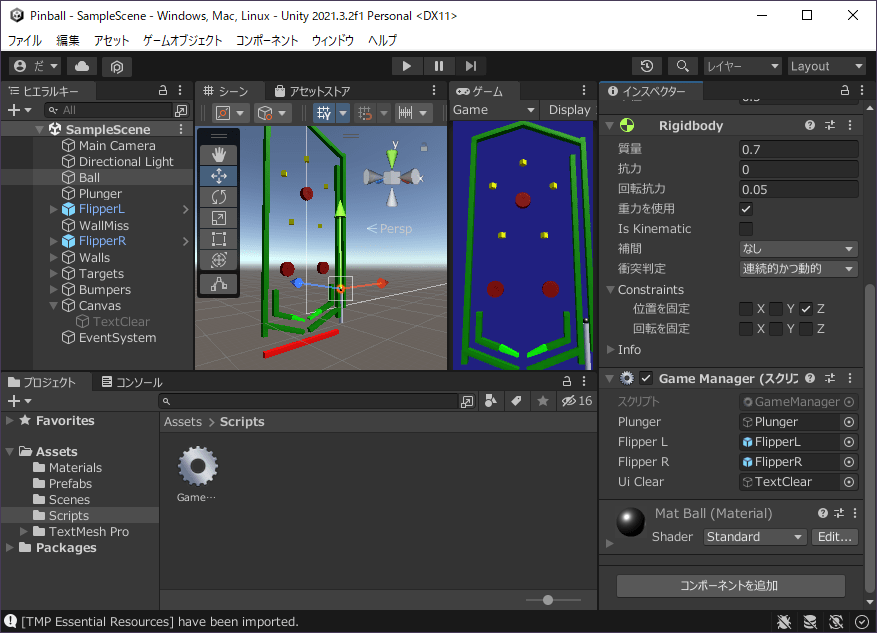Toggle the Inspector lock icon

pos(845,91)
